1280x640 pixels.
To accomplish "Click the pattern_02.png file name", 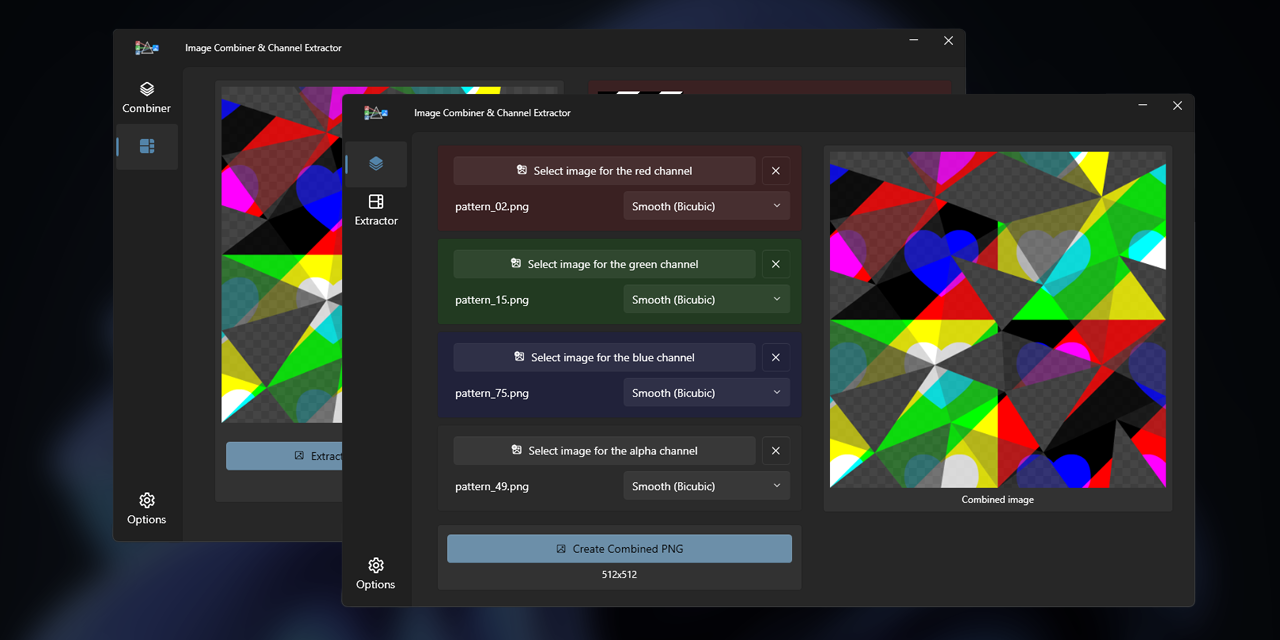I will click(x=492, y=207).
